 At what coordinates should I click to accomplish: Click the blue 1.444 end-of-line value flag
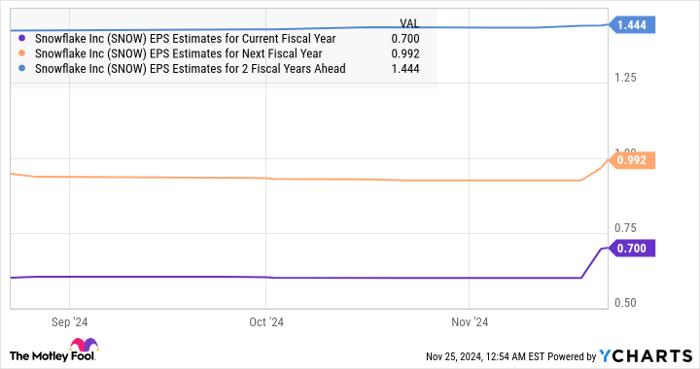[631, 25]
